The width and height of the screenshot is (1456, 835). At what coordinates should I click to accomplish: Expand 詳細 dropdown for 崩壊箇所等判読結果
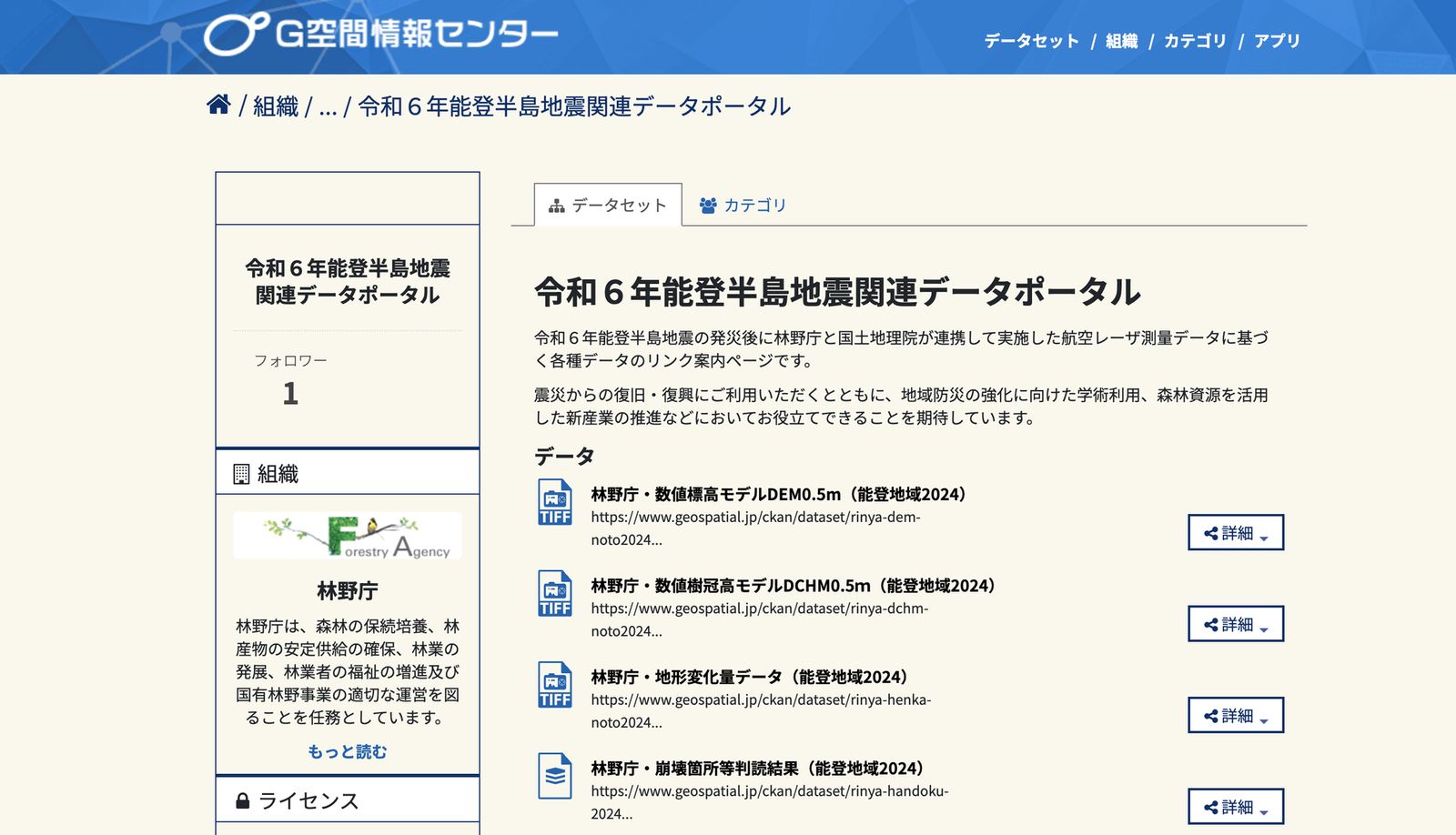pyautogui.click(x=1236, y=807)
